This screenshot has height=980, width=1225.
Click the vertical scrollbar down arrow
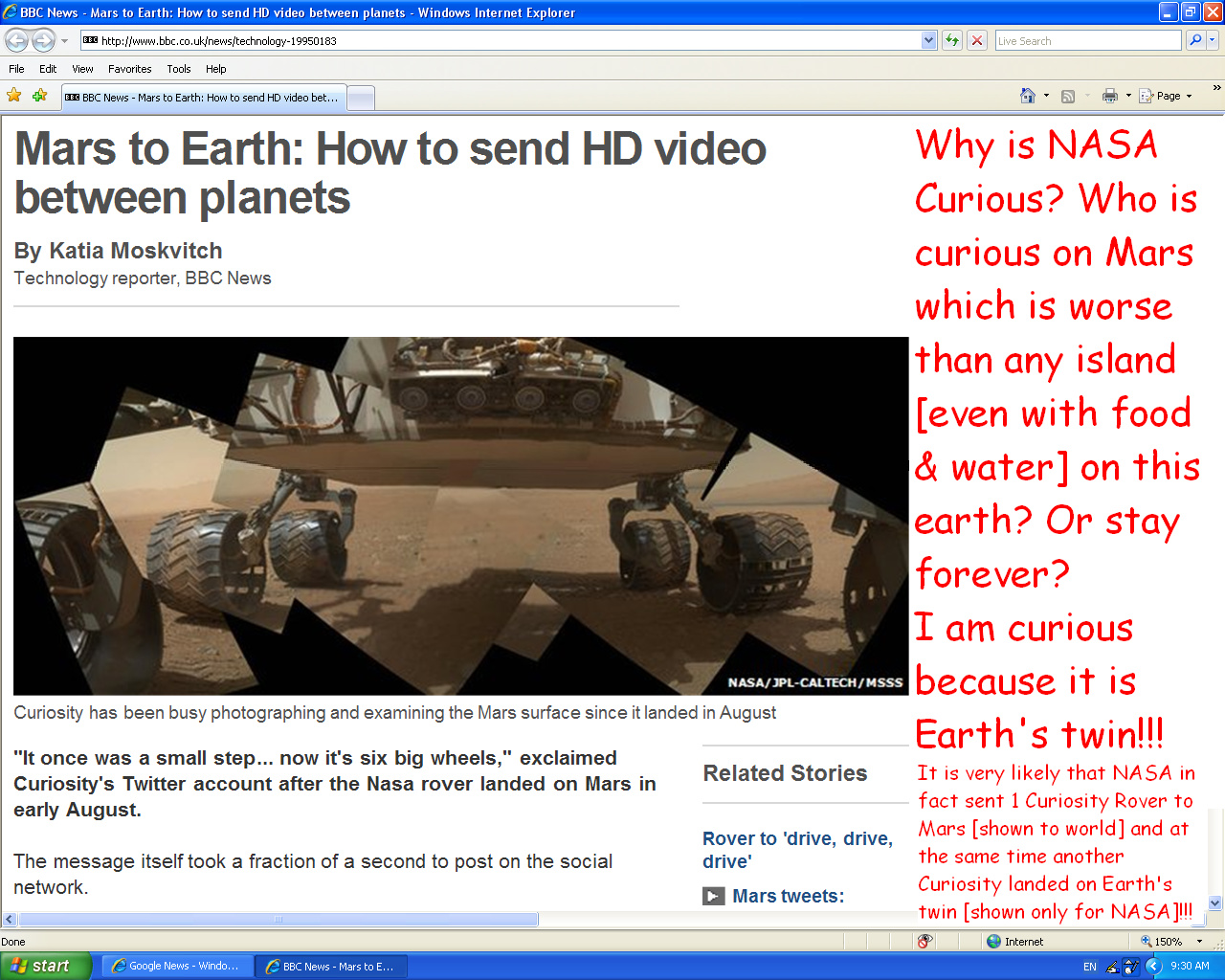1215,902
